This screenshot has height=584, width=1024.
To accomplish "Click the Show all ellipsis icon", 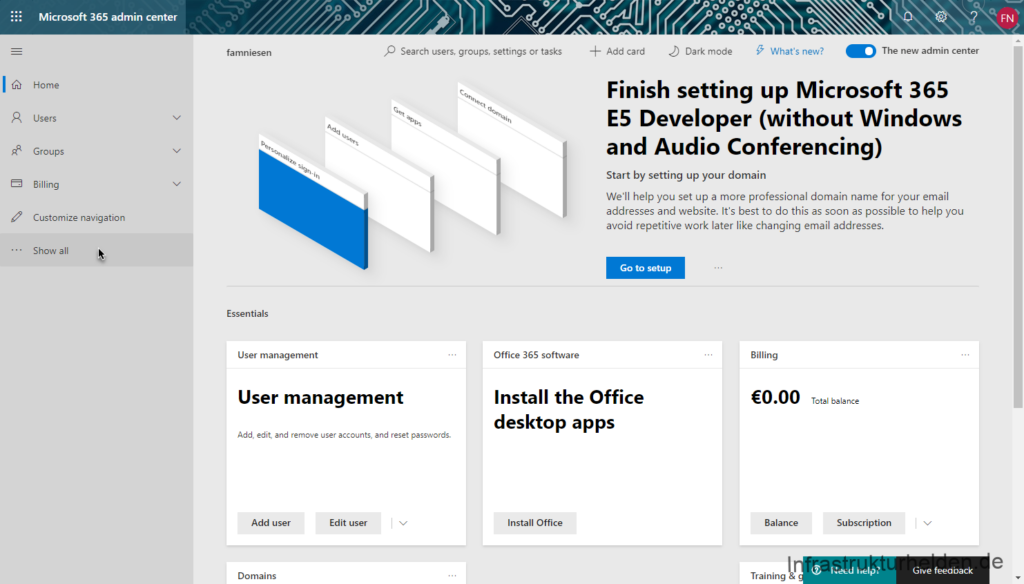I will [x=17, y=250].
